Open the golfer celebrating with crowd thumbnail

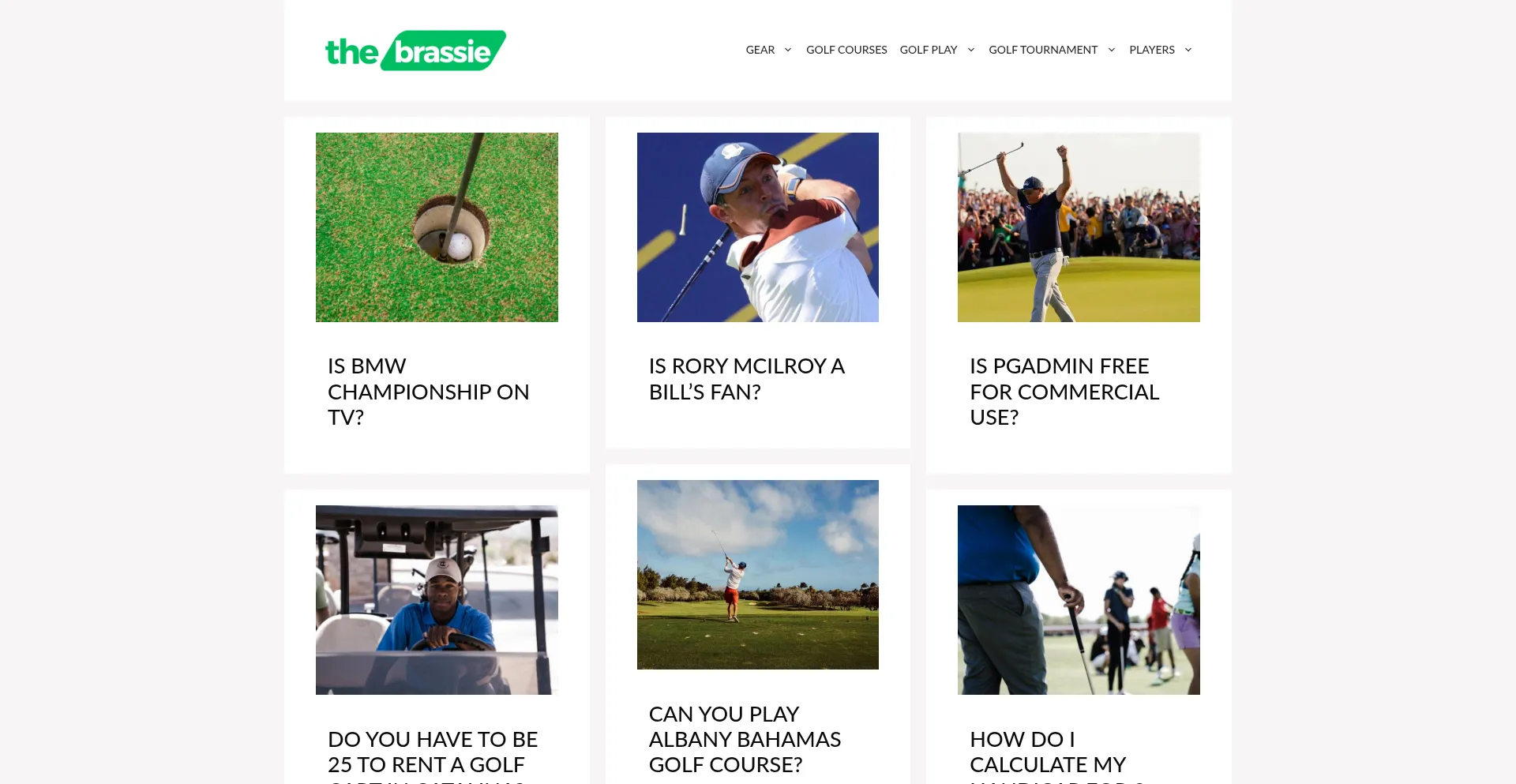1079,227
